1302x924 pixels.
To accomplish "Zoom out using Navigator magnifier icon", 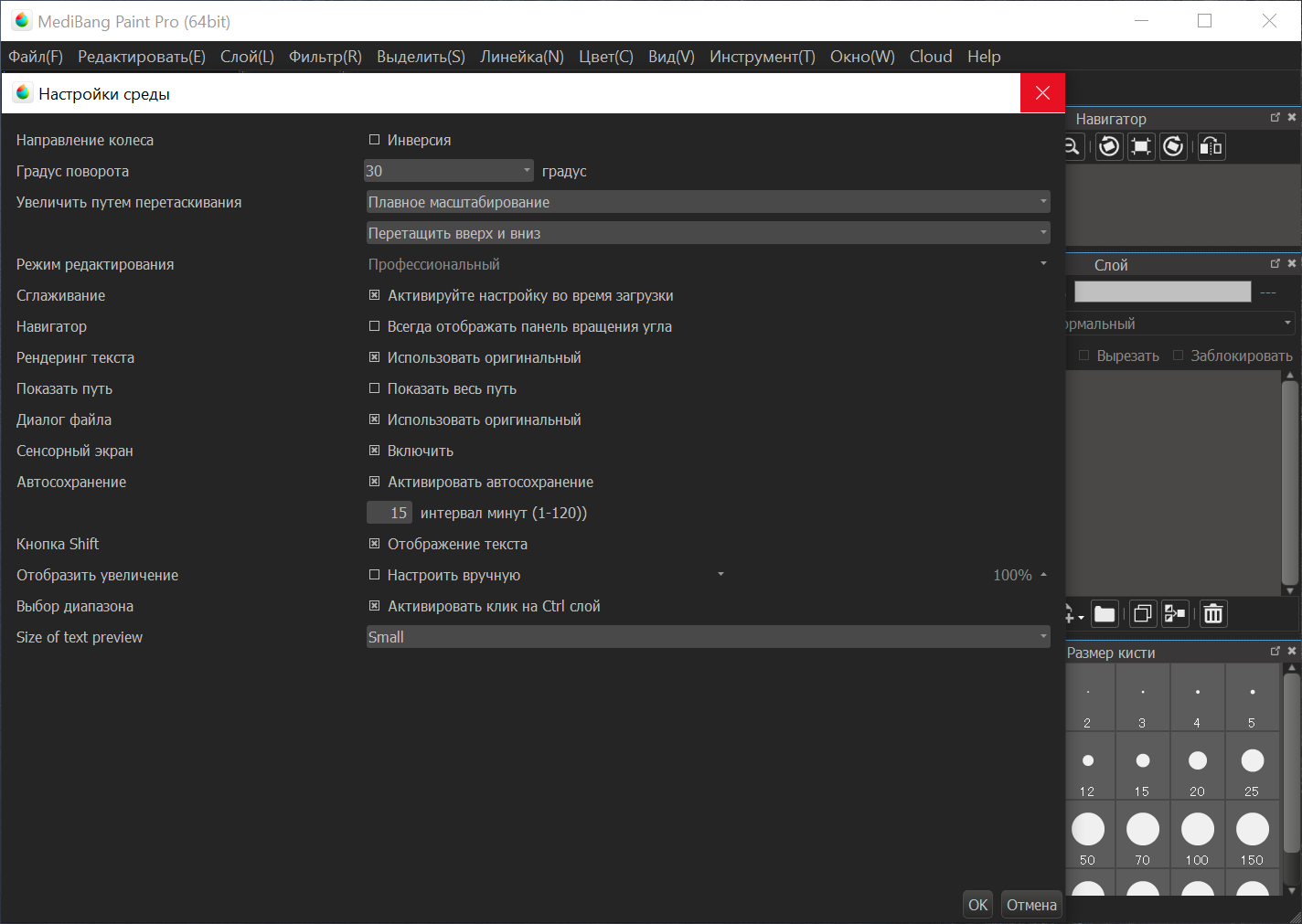I will pyautogui.click(x=1073, y=146).
